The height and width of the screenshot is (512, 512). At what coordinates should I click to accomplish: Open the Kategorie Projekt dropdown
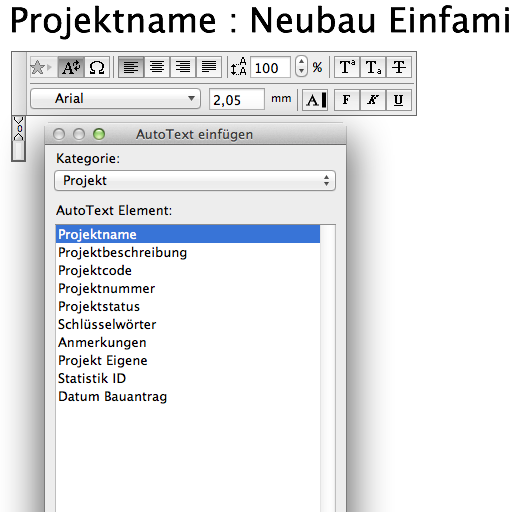coord(195,181)
